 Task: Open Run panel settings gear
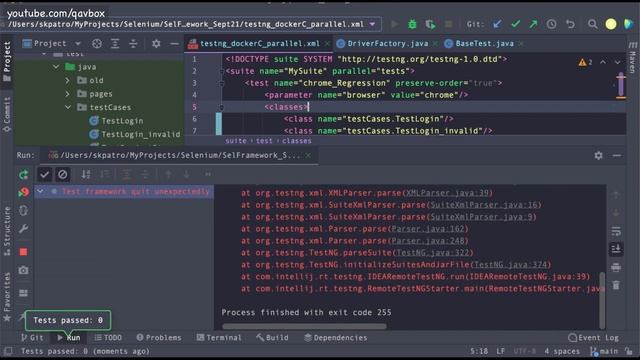click(x=598, y=155)
